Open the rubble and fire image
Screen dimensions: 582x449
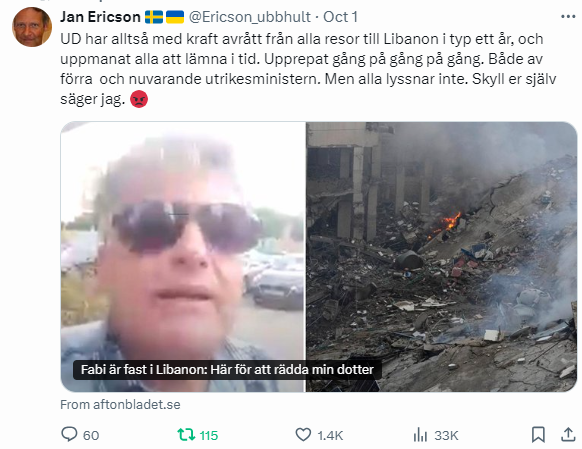click(x=441, y=256)
